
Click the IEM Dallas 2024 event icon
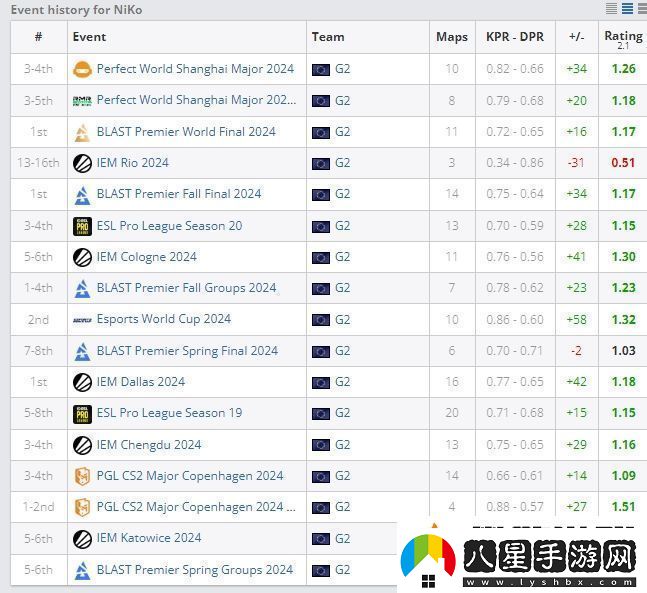[x=82, y=383]
